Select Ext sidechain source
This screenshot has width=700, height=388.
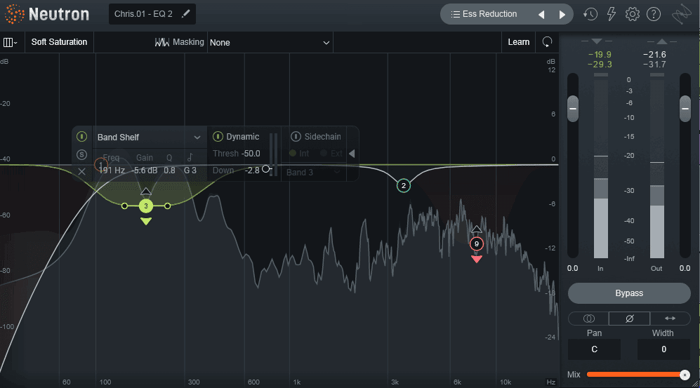(x=331, y=153)
